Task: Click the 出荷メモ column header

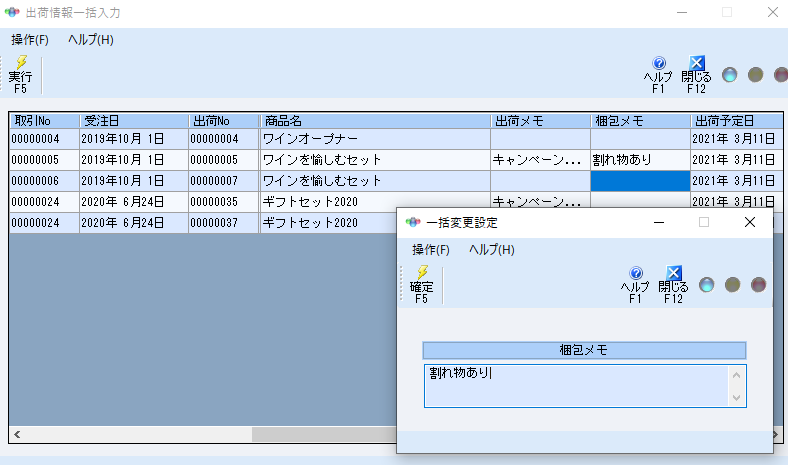Action: click(x=540, y=121)
